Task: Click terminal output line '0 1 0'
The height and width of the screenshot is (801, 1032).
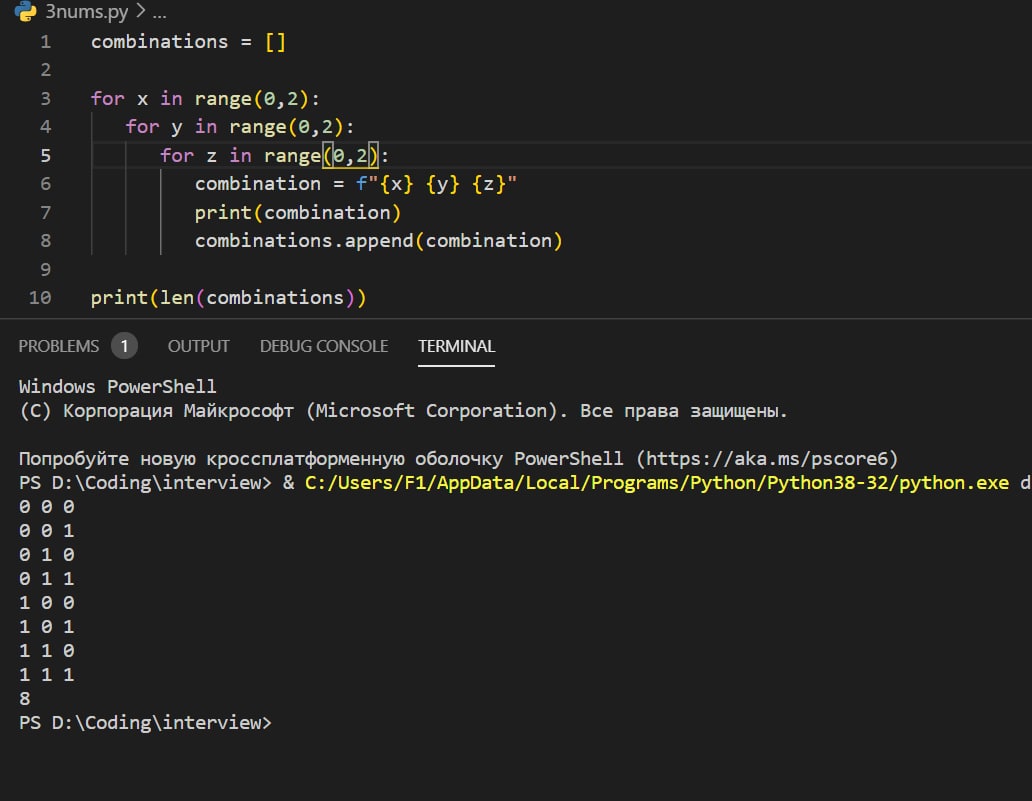Action: click(x=47, y=556)
